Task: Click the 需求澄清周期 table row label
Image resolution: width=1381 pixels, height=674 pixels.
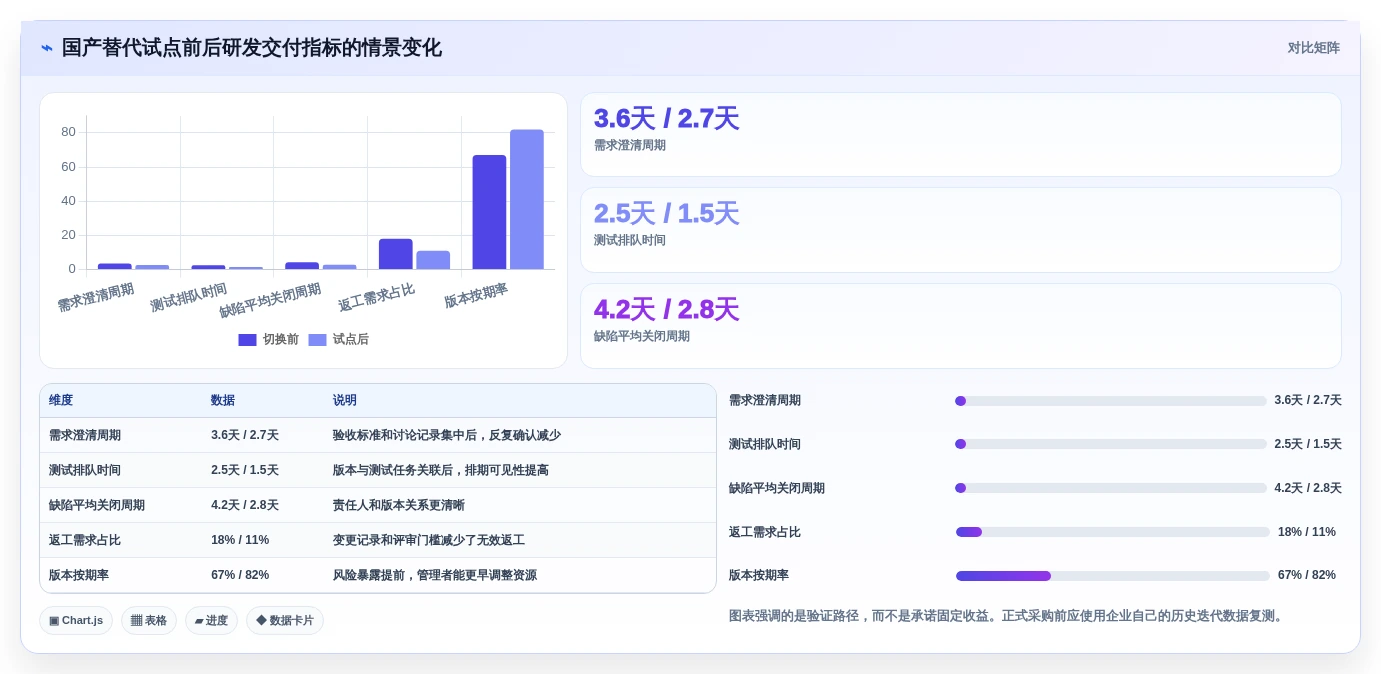Action: point(85,435)
